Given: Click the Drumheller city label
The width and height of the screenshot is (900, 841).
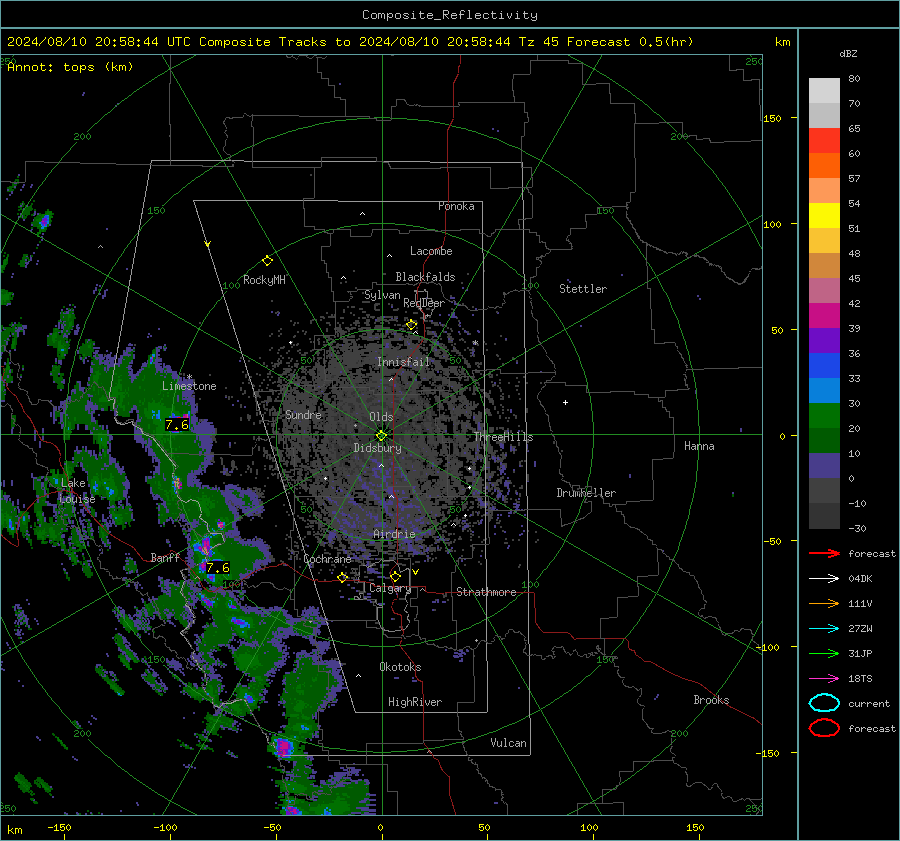Looking at the screenshot, I should pos(586,493).
